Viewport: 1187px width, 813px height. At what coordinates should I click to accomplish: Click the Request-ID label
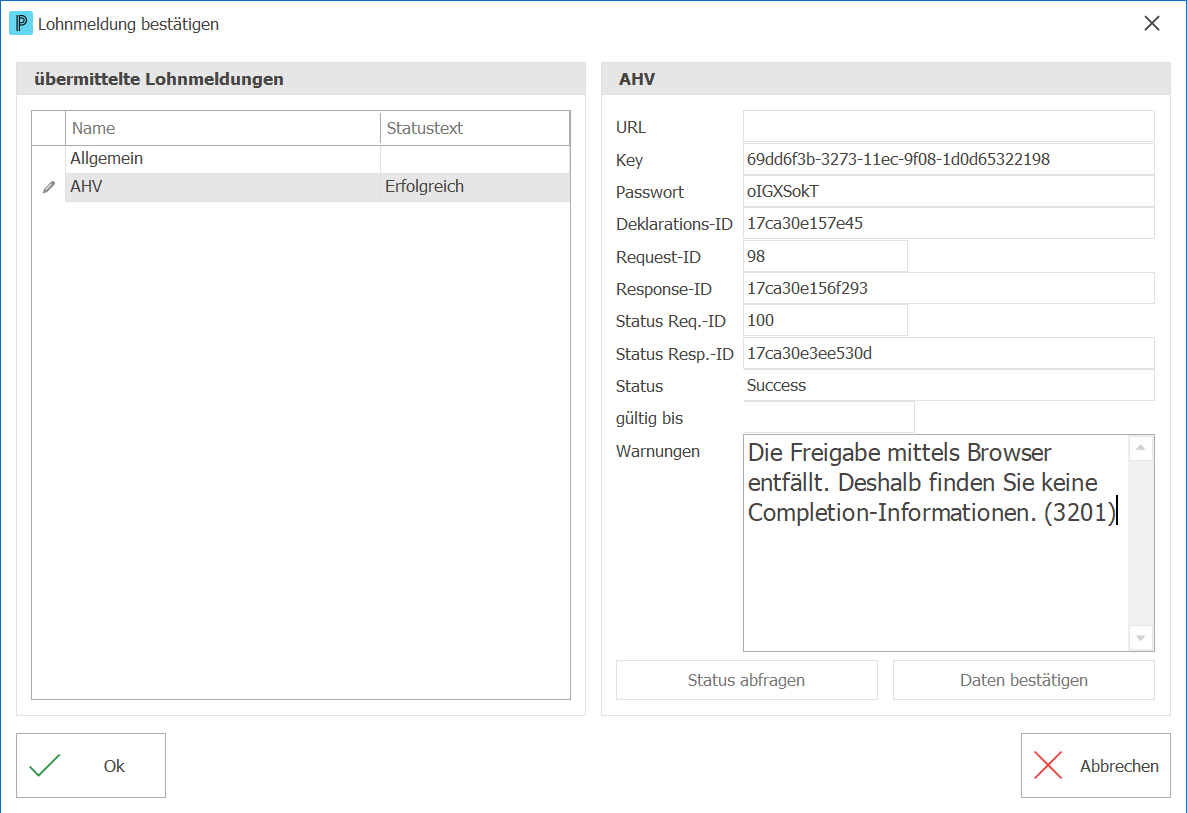tap(658, 257)
